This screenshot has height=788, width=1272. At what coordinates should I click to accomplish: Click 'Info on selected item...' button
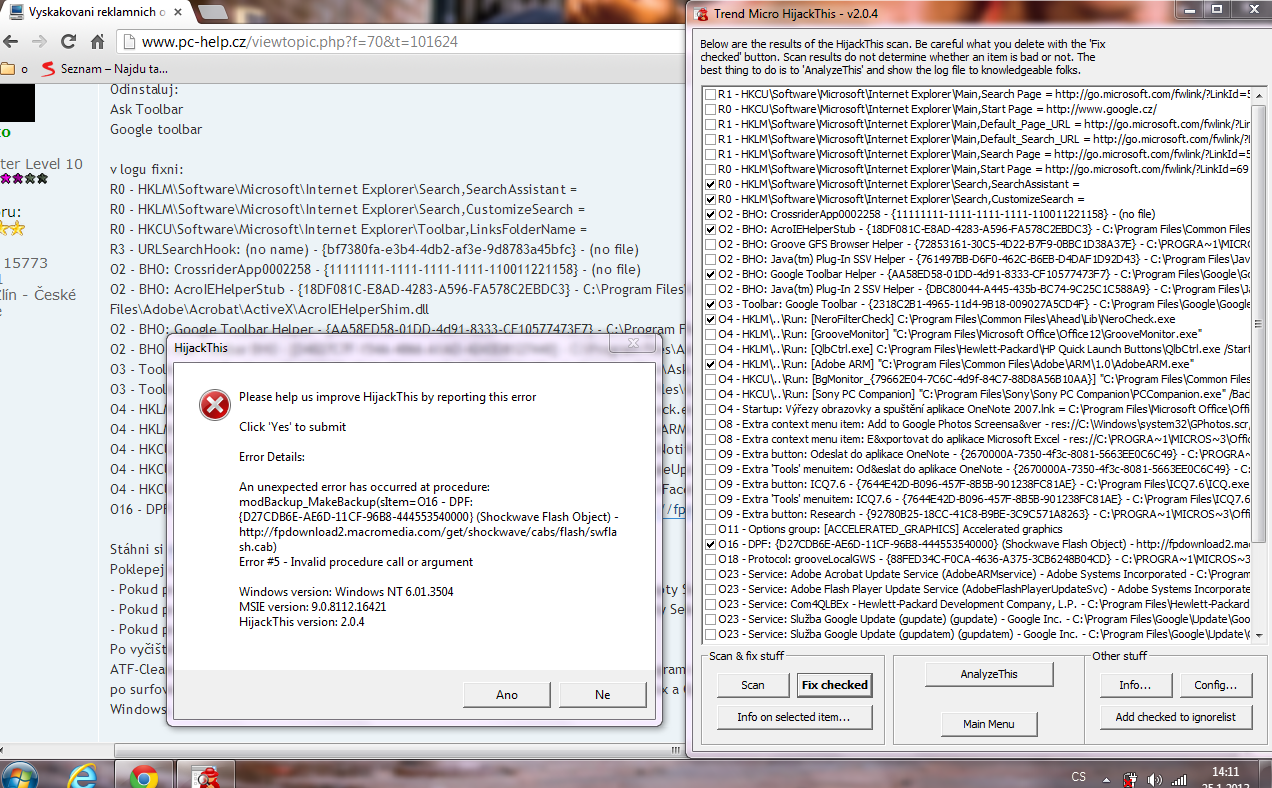coord(794,717)
